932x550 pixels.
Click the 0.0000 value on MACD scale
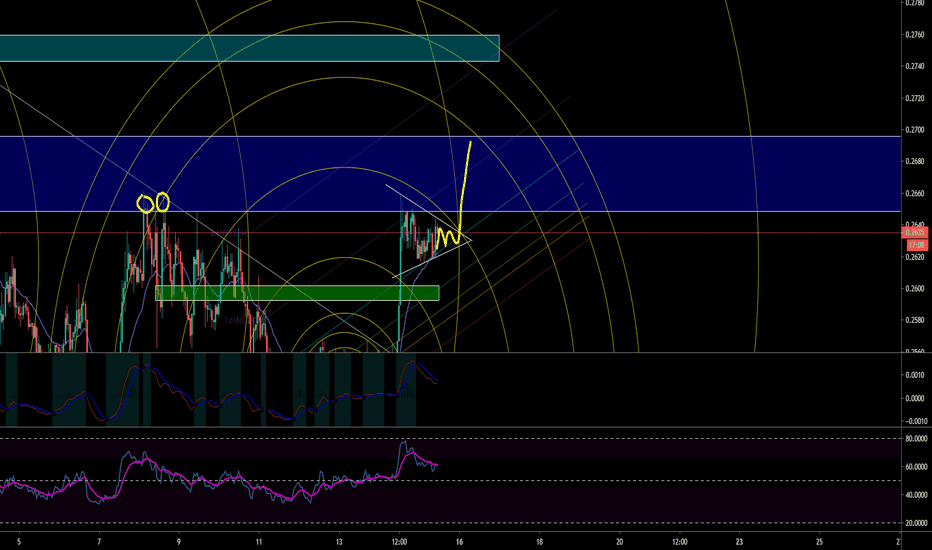tap(915, 398)
